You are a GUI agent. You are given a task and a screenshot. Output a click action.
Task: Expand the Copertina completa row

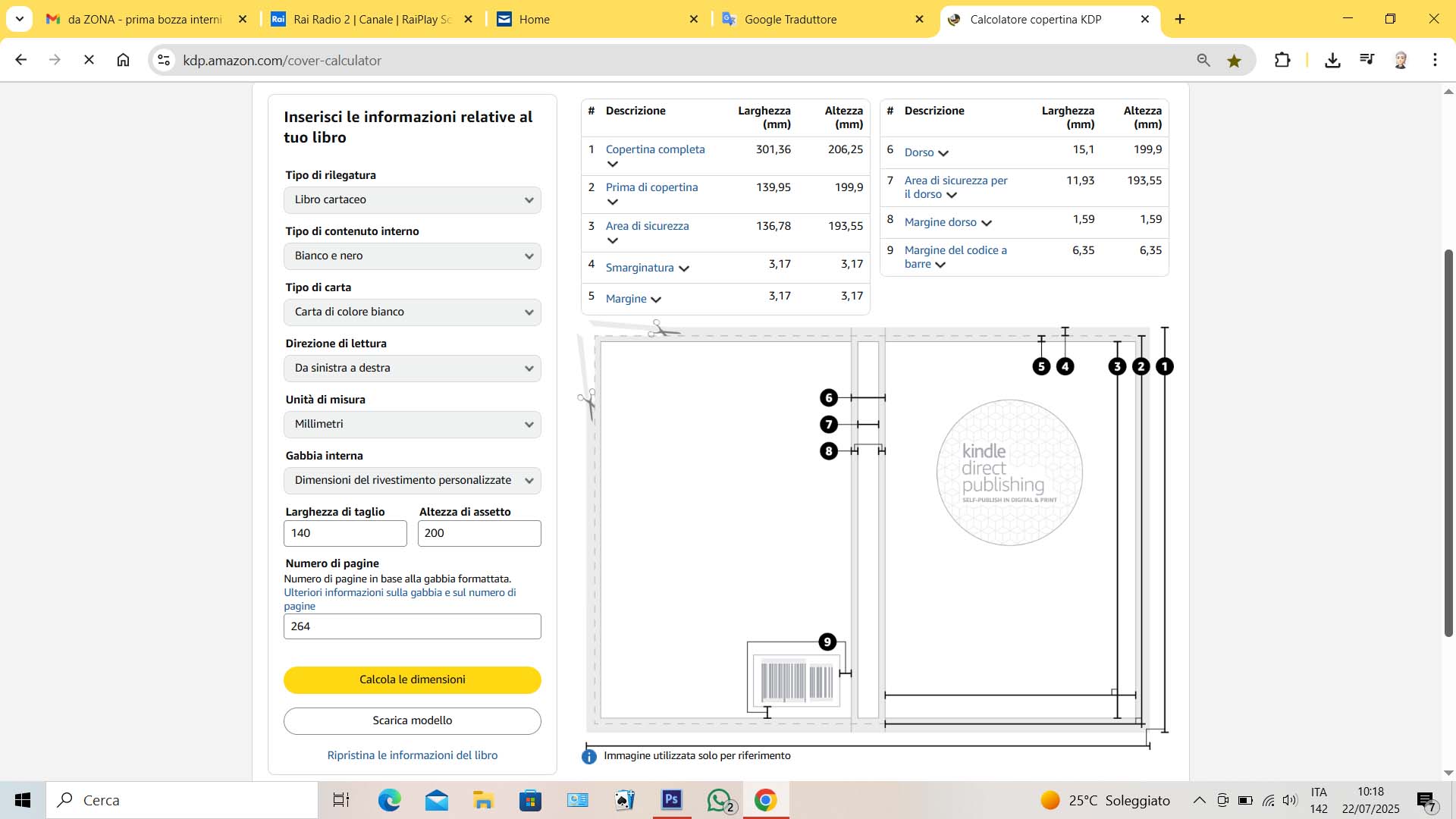point(613,164)
